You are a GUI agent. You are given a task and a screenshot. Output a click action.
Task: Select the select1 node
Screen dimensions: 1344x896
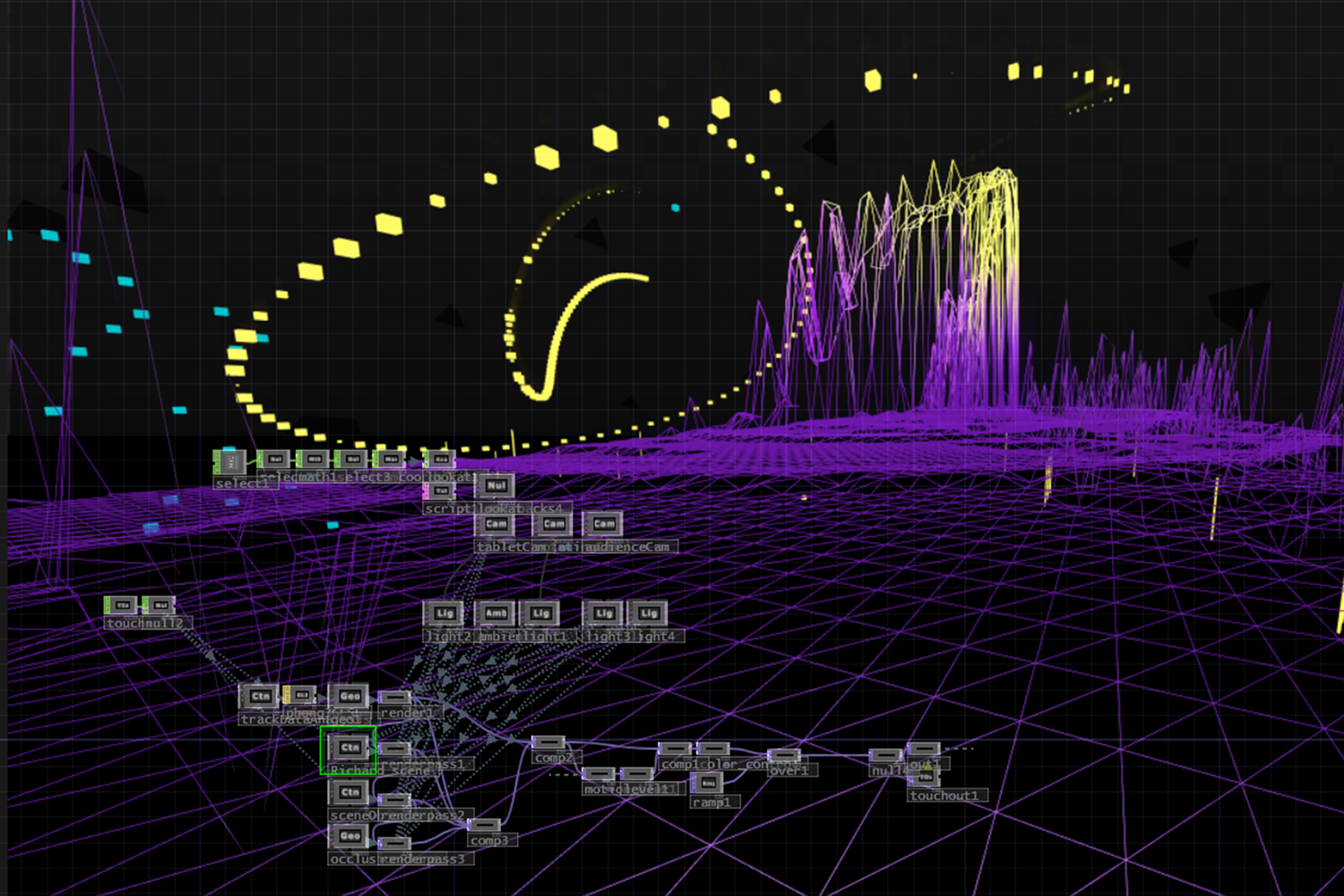[x=230, y=462]
